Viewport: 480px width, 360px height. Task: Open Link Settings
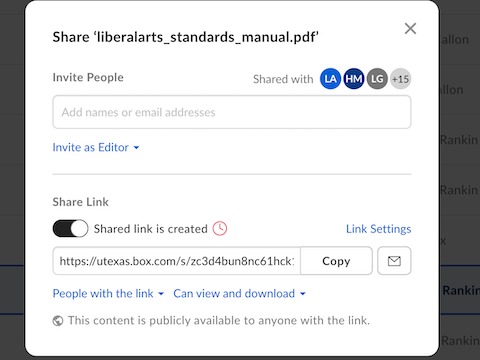[x=378, y=229]
